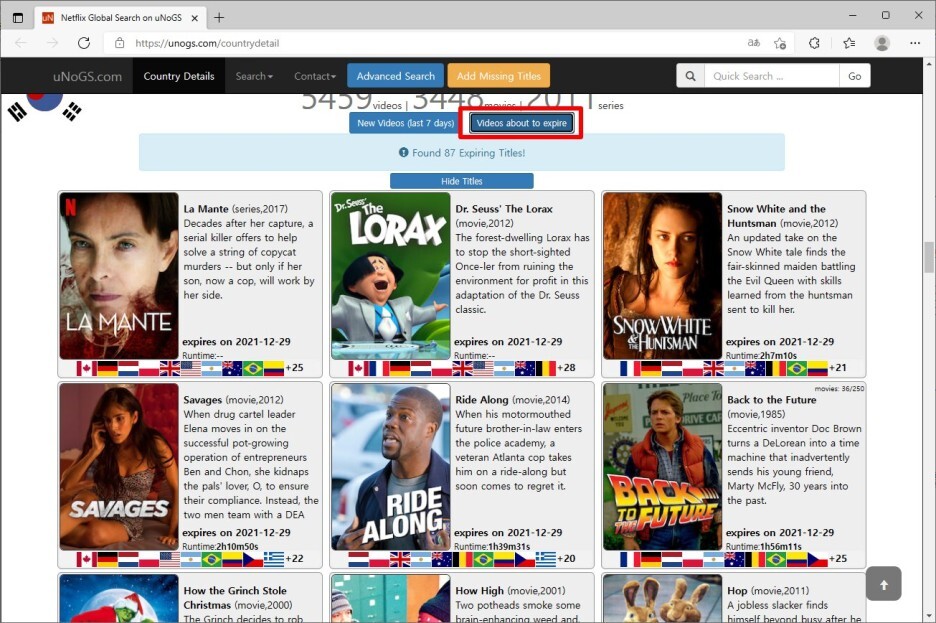Click the Greece flag under Savages
Image resolution: width=936 pixels, height=623 pixels.
pos(273,559)
